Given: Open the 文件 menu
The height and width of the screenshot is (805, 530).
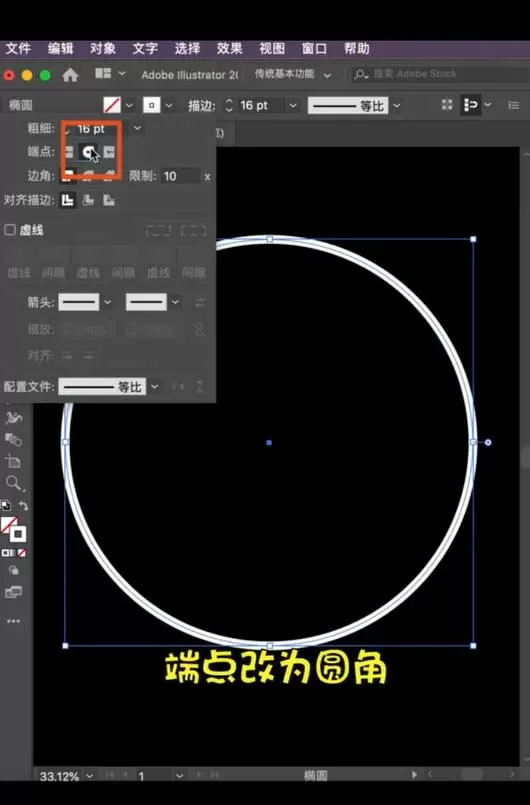Looking at the screenshot, I should (x=18, y=49).
